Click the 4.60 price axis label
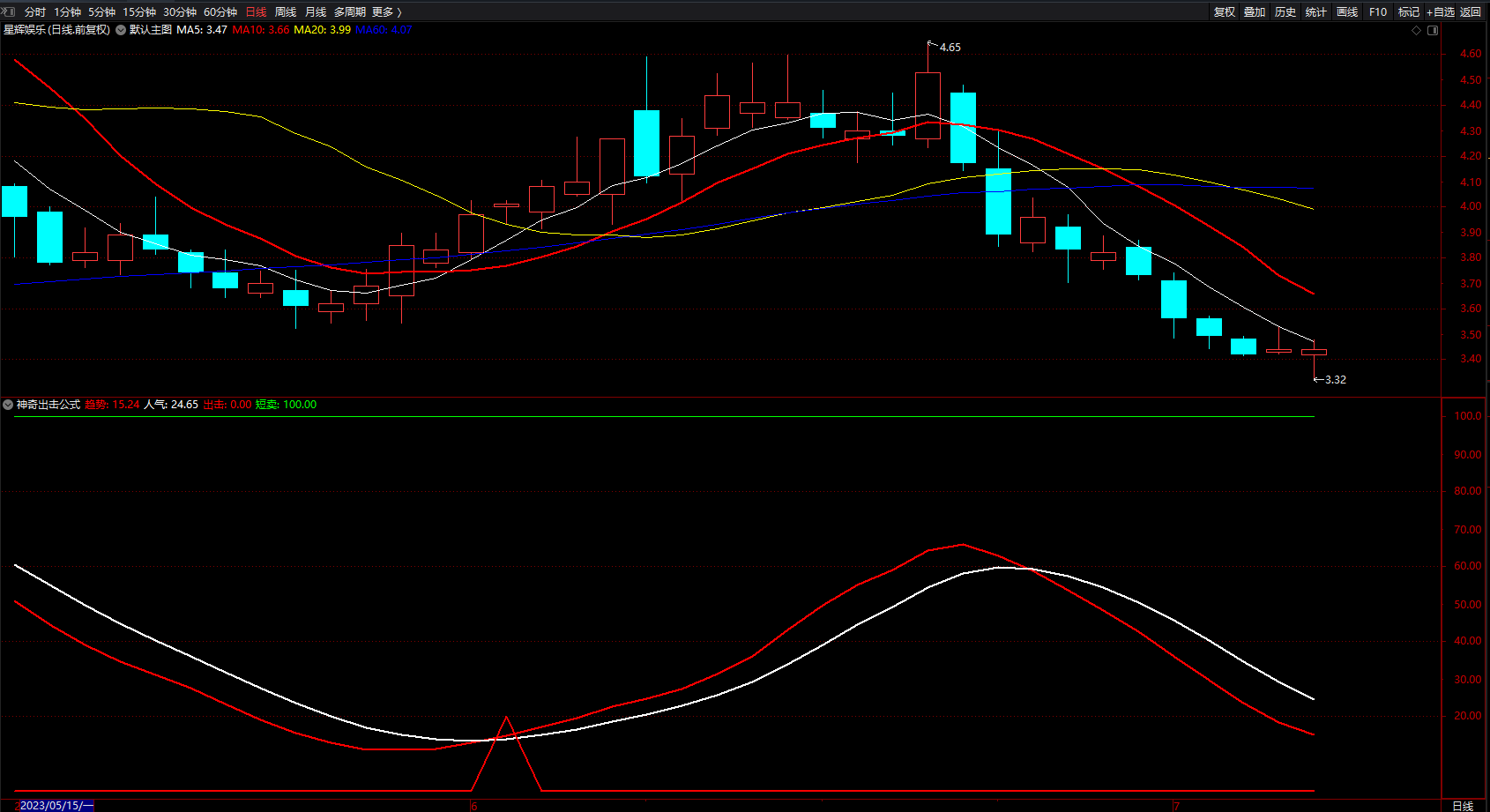Screen dimensions: 1490x812 1471,54
